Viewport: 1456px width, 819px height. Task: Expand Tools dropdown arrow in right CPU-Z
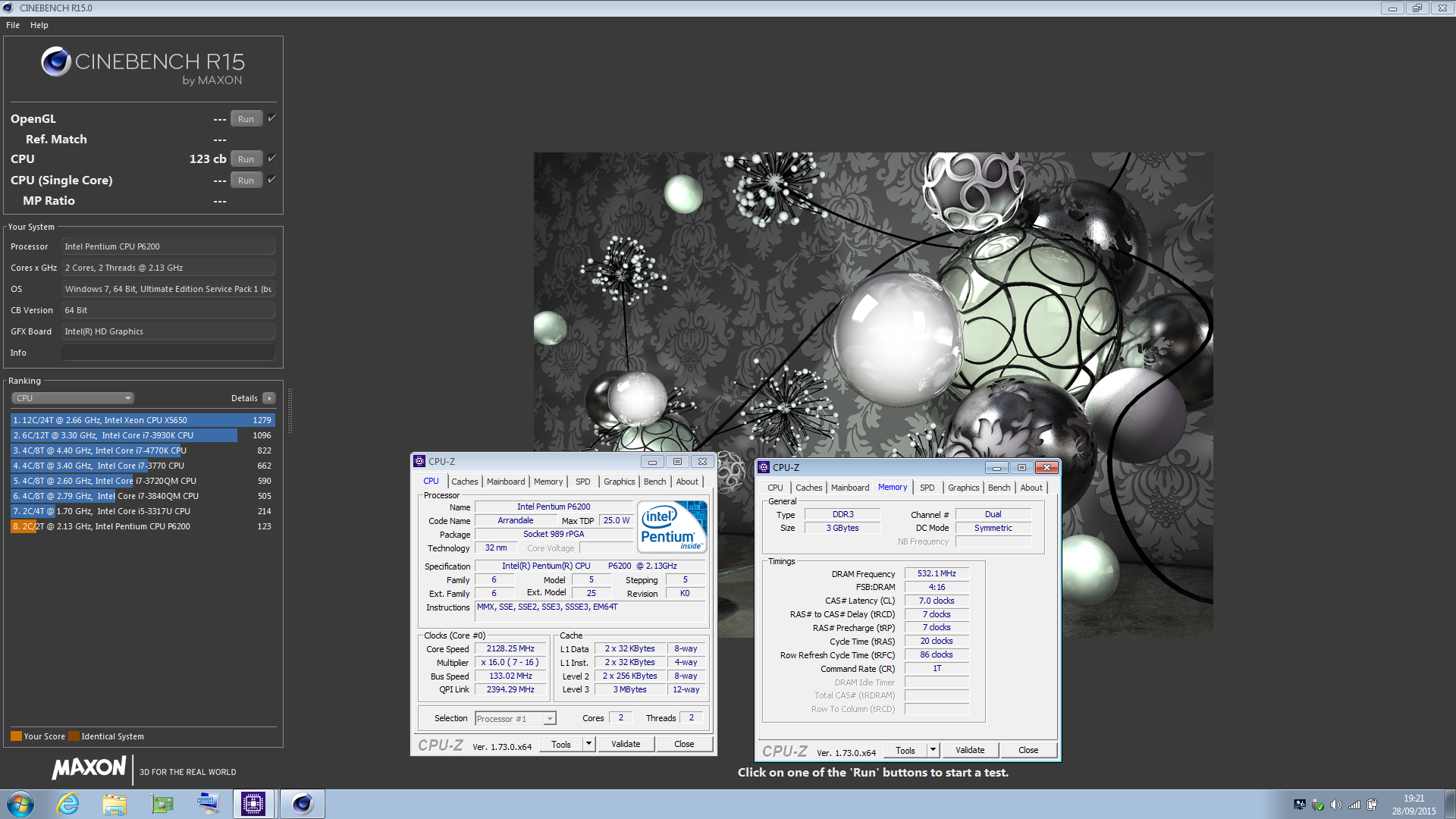(934, 750)
